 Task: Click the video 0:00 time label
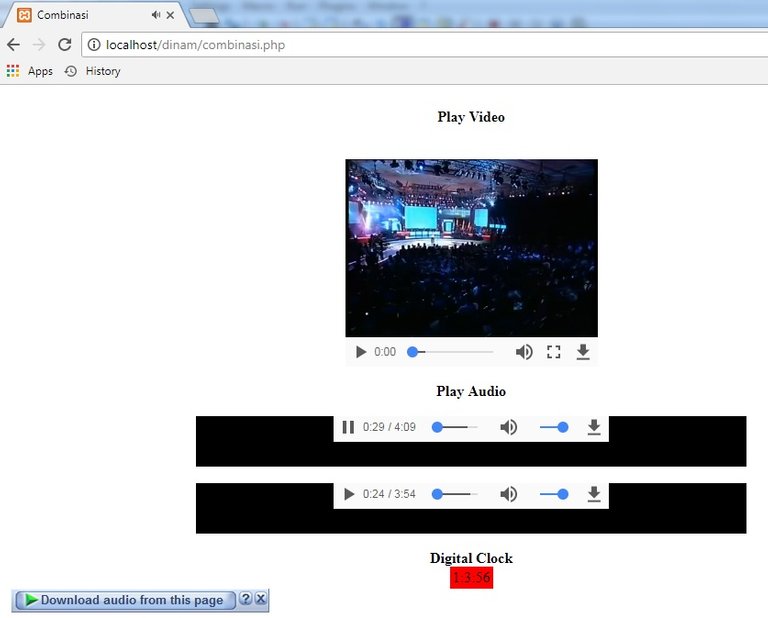[x=385, y=352]
